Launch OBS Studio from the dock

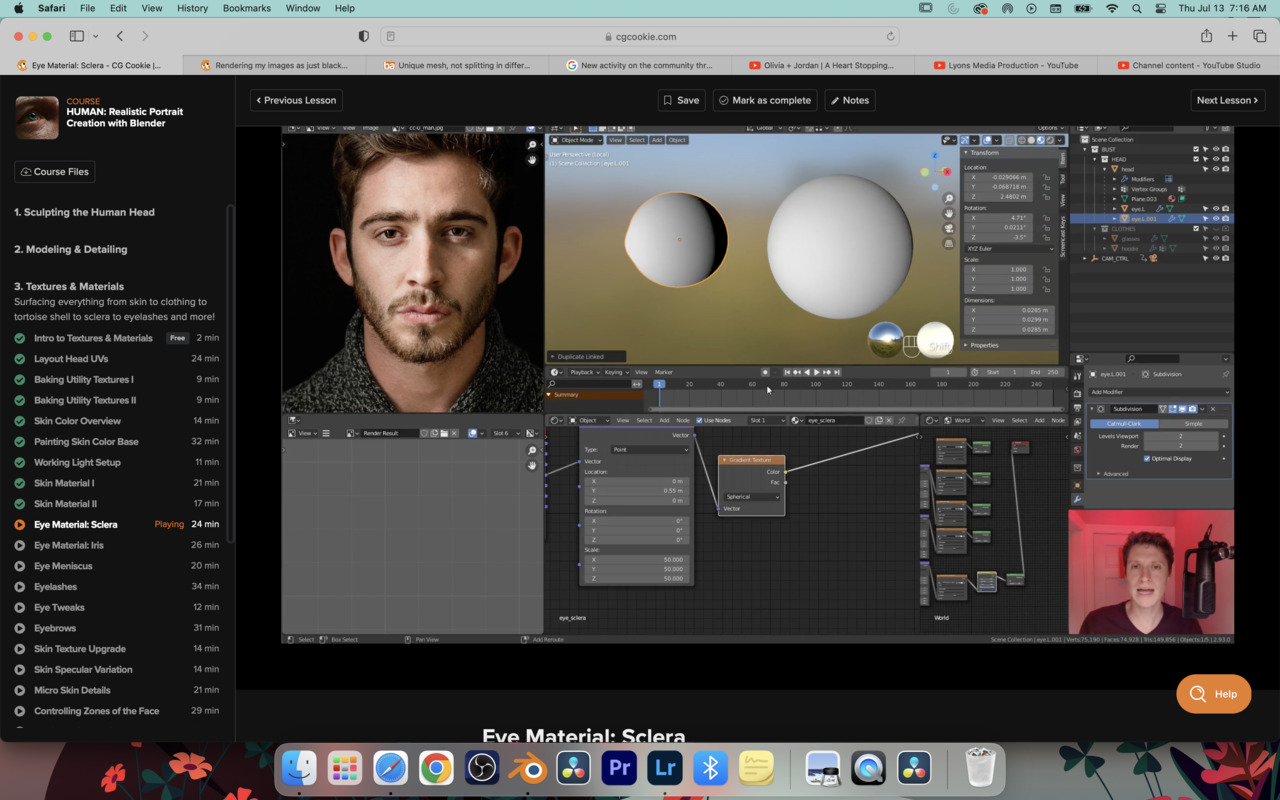click(482, 768)
